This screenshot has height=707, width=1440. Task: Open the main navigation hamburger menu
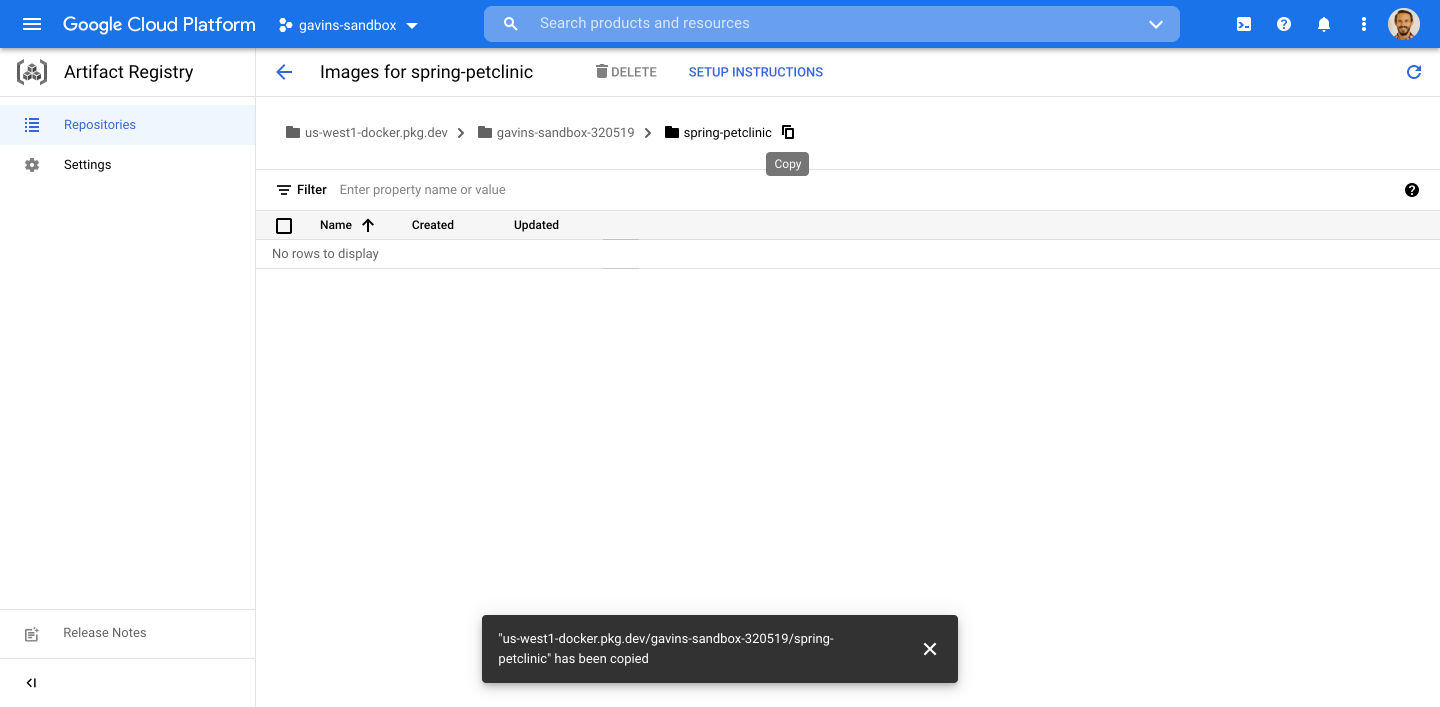coord(32,24)
